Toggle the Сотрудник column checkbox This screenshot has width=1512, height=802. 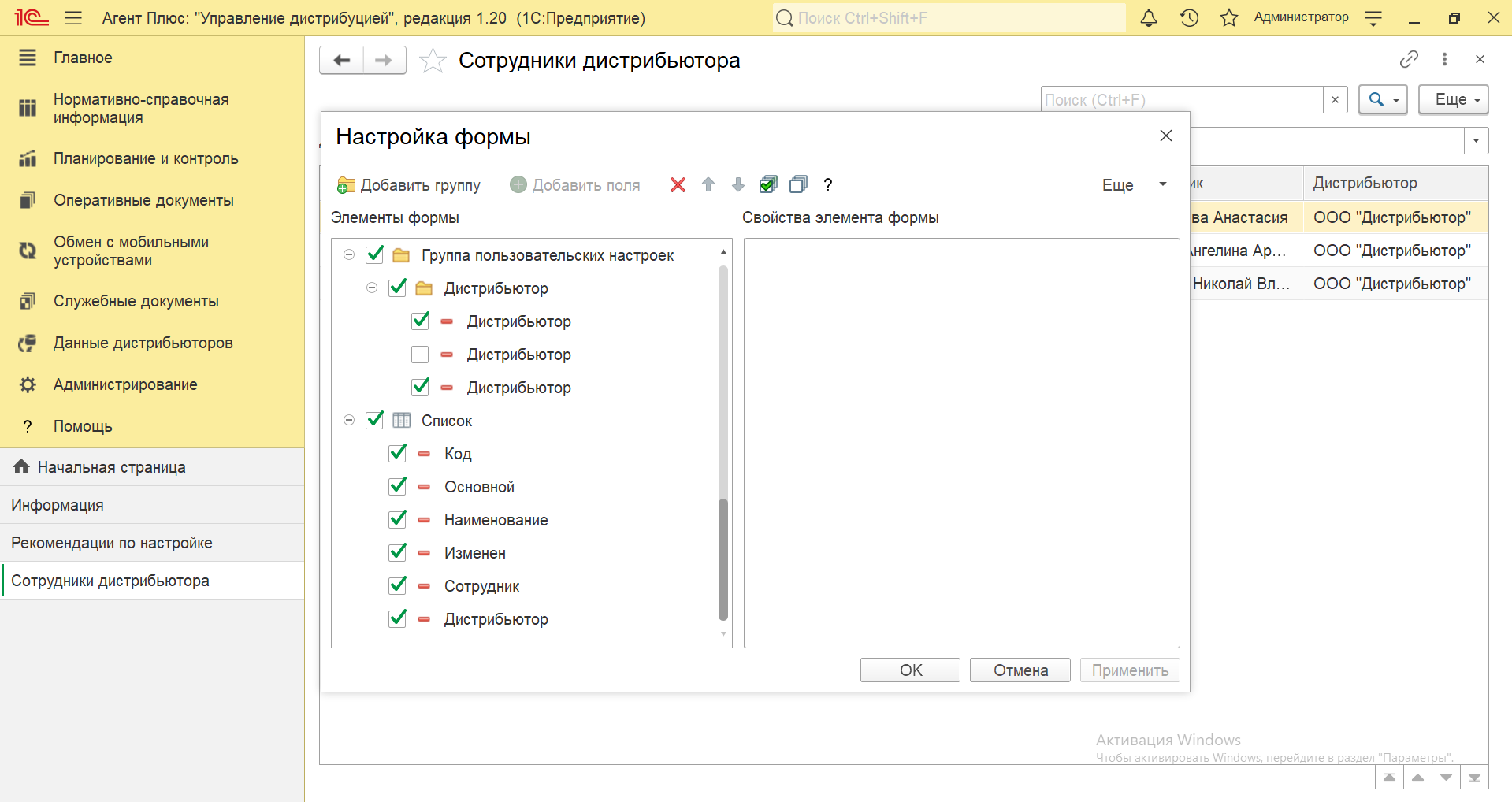pyautogui.click(x=398, y=585)
